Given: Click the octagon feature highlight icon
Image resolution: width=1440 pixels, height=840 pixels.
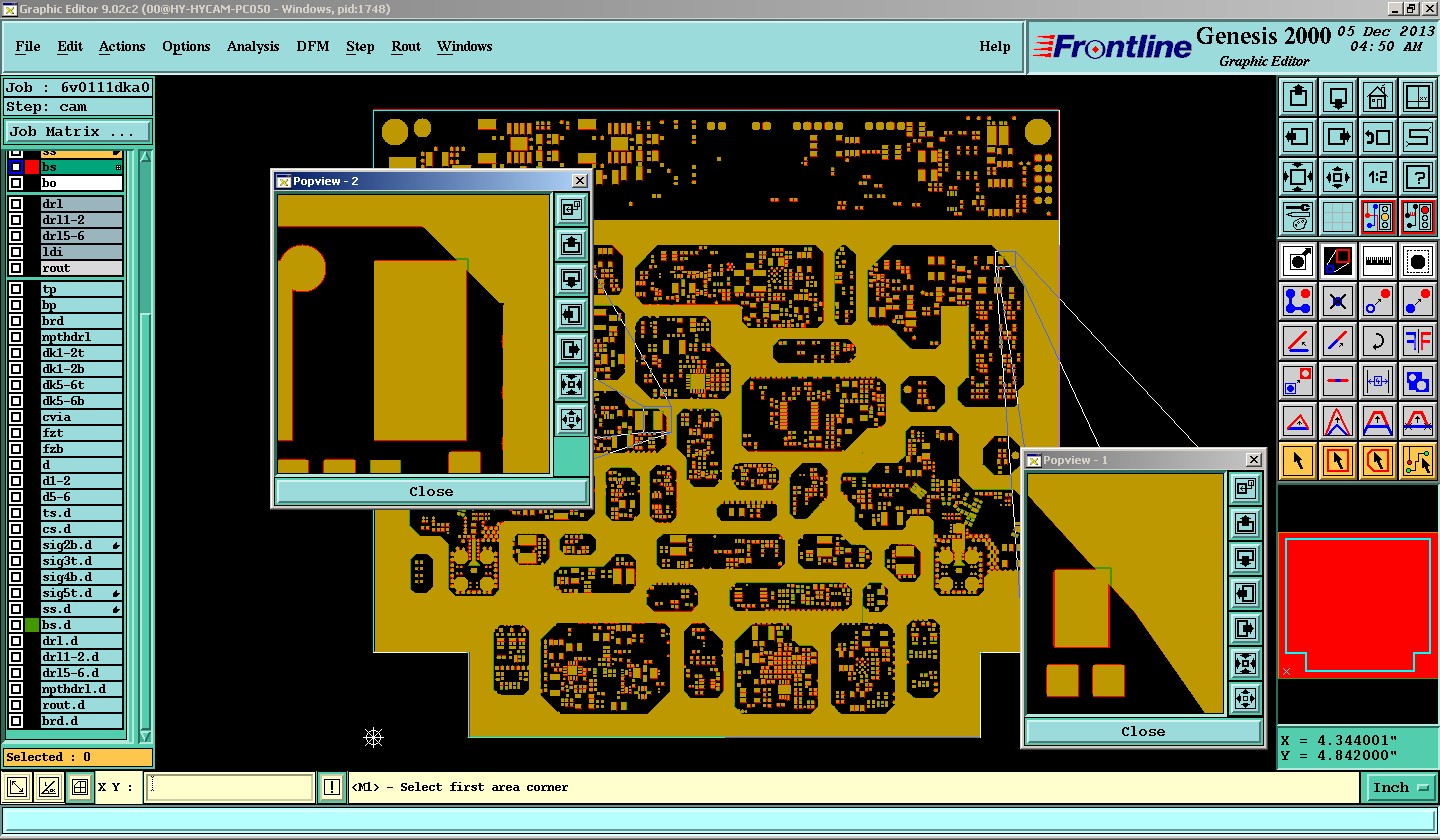Looking at the screenshot, I should 1418,261.
